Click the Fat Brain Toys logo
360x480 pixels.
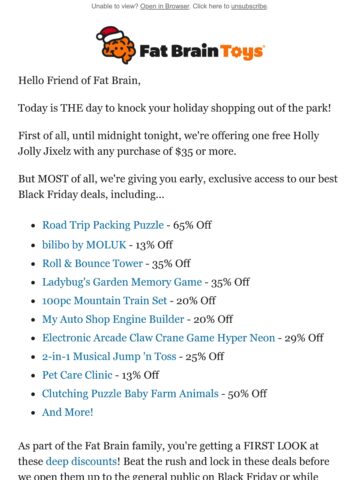[x=180, y=45]
